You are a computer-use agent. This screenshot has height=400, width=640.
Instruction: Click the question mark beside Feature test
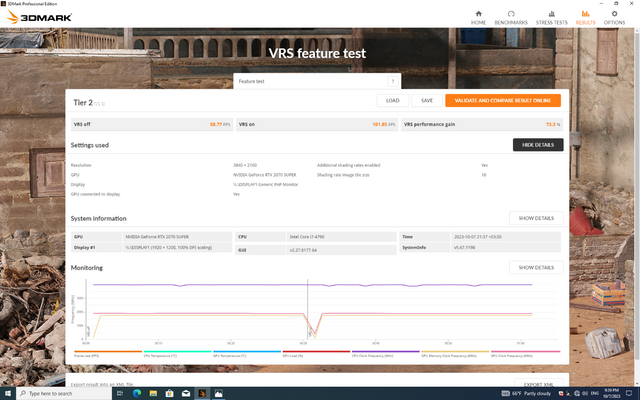click(x=392, y=81)
